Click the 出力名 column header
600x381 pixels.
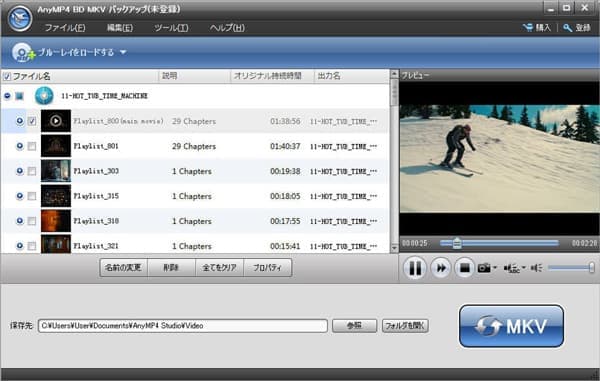(351, 76)
